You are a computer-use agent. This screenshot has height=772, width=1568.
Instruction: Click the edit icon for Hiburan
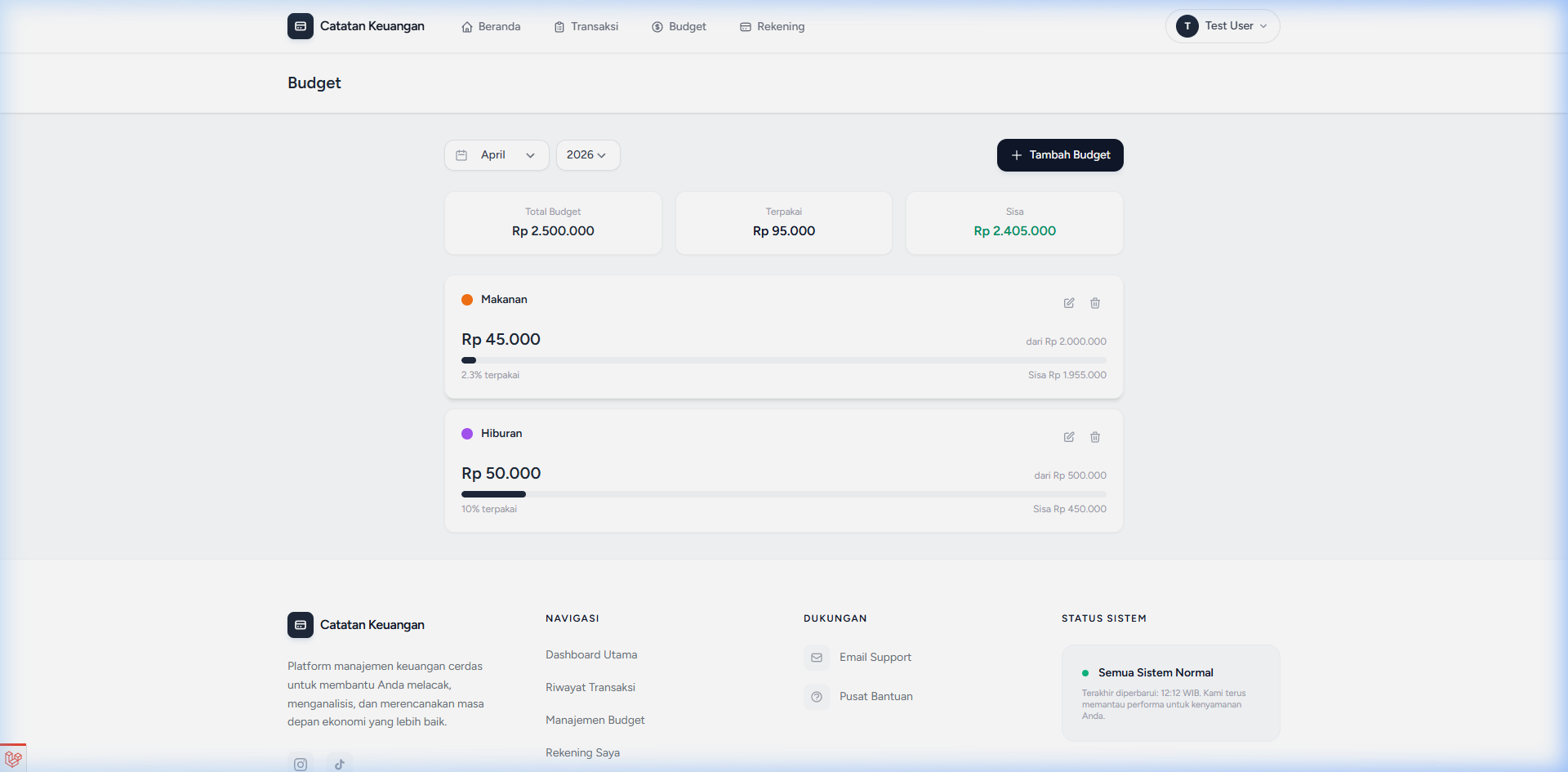point(1069,437)
